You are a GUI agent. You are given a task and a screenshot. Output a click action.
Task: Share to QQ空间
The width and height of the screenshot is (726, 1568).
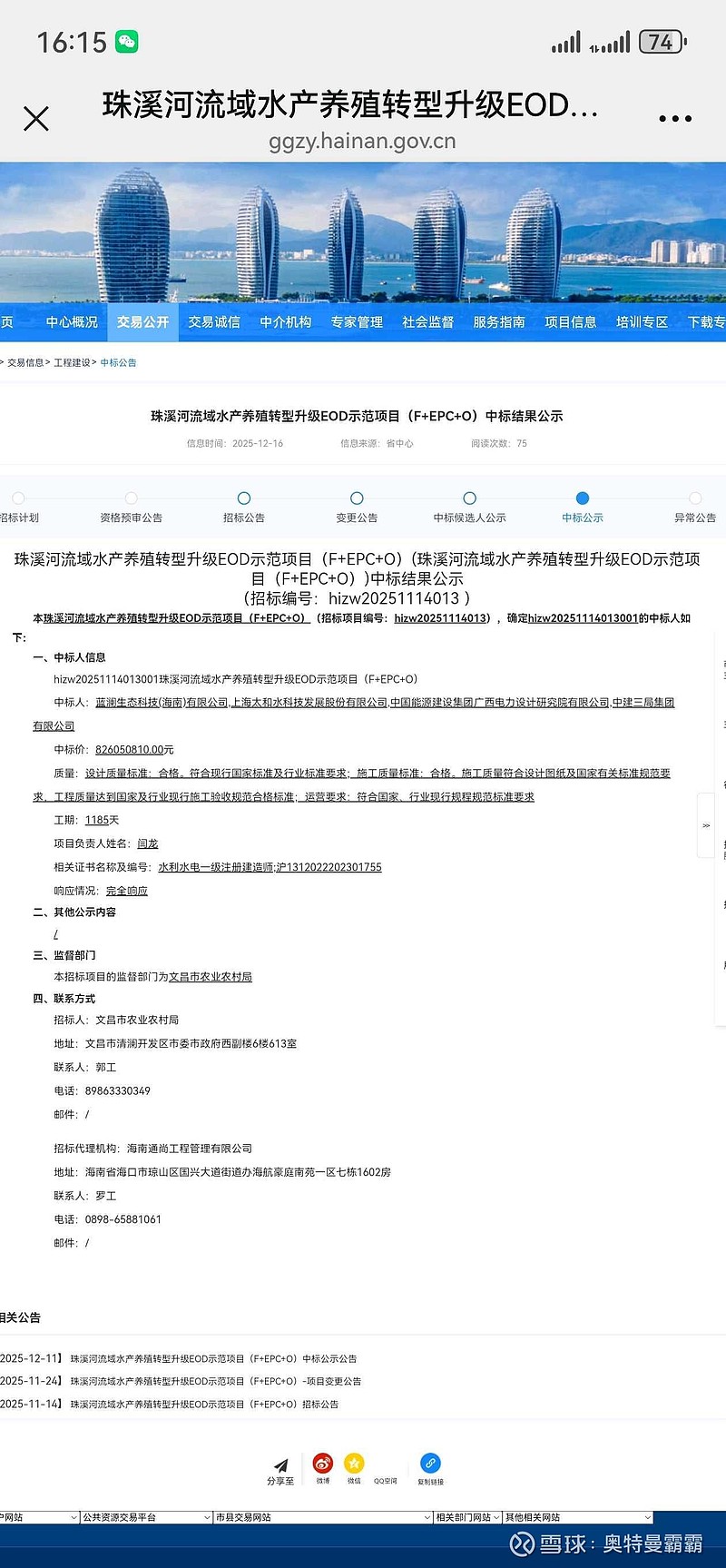click(386, 1481)
